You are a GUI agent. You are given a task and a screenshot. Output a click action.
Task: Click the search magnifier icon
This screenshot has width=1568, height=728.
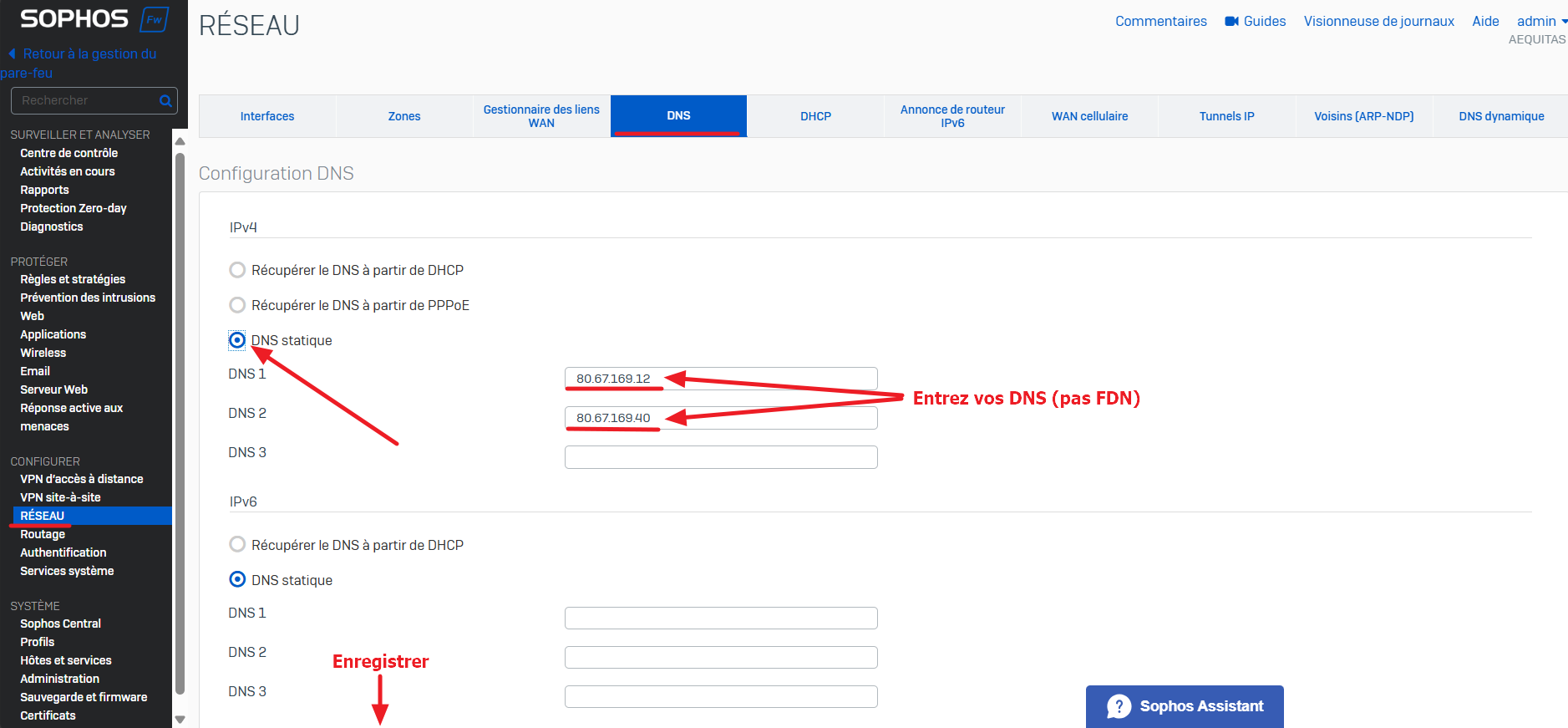165,101
